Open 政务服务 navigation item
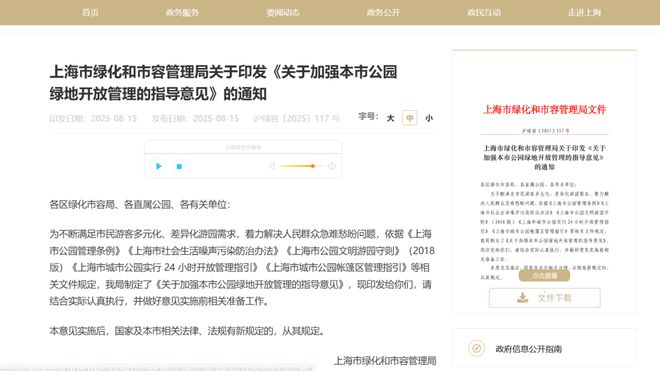Image resolution: width=660 pixels, height=371 pixels. tap(182, 12)
